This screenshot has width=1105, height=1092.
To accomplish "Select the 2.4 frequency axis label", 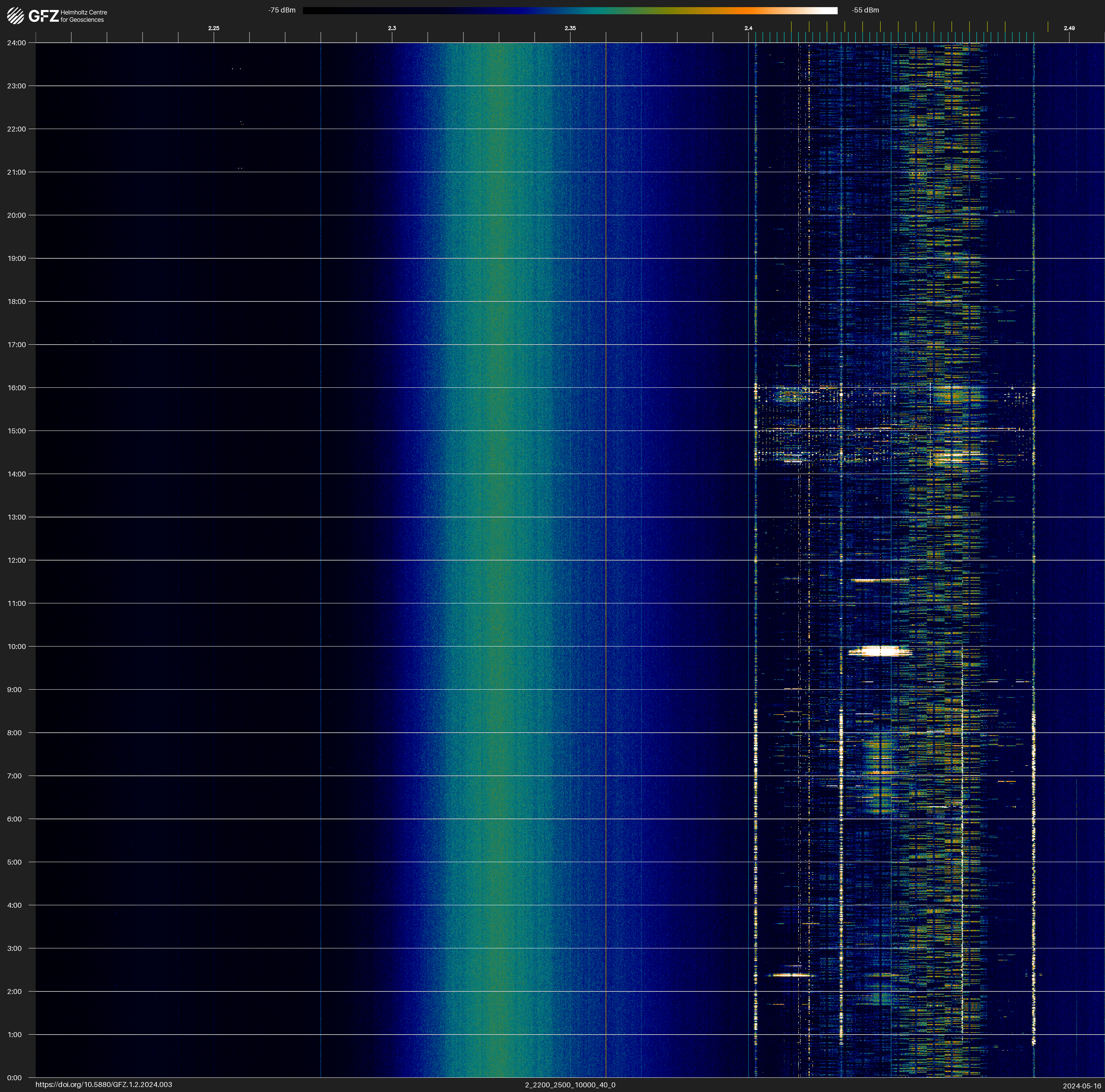I will (748, 28).
